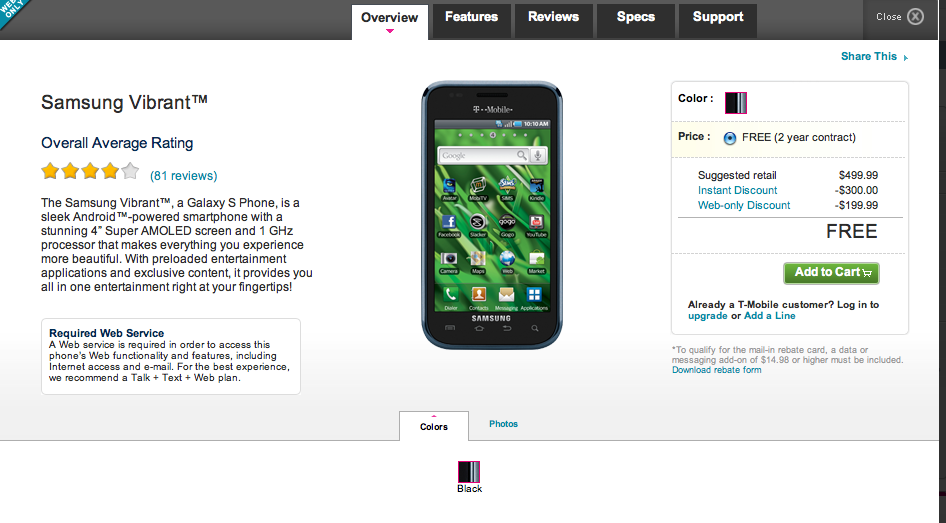Screen dimensions: 946x523
Task: Click the Download rebate form link
Action: click(717, 370)
